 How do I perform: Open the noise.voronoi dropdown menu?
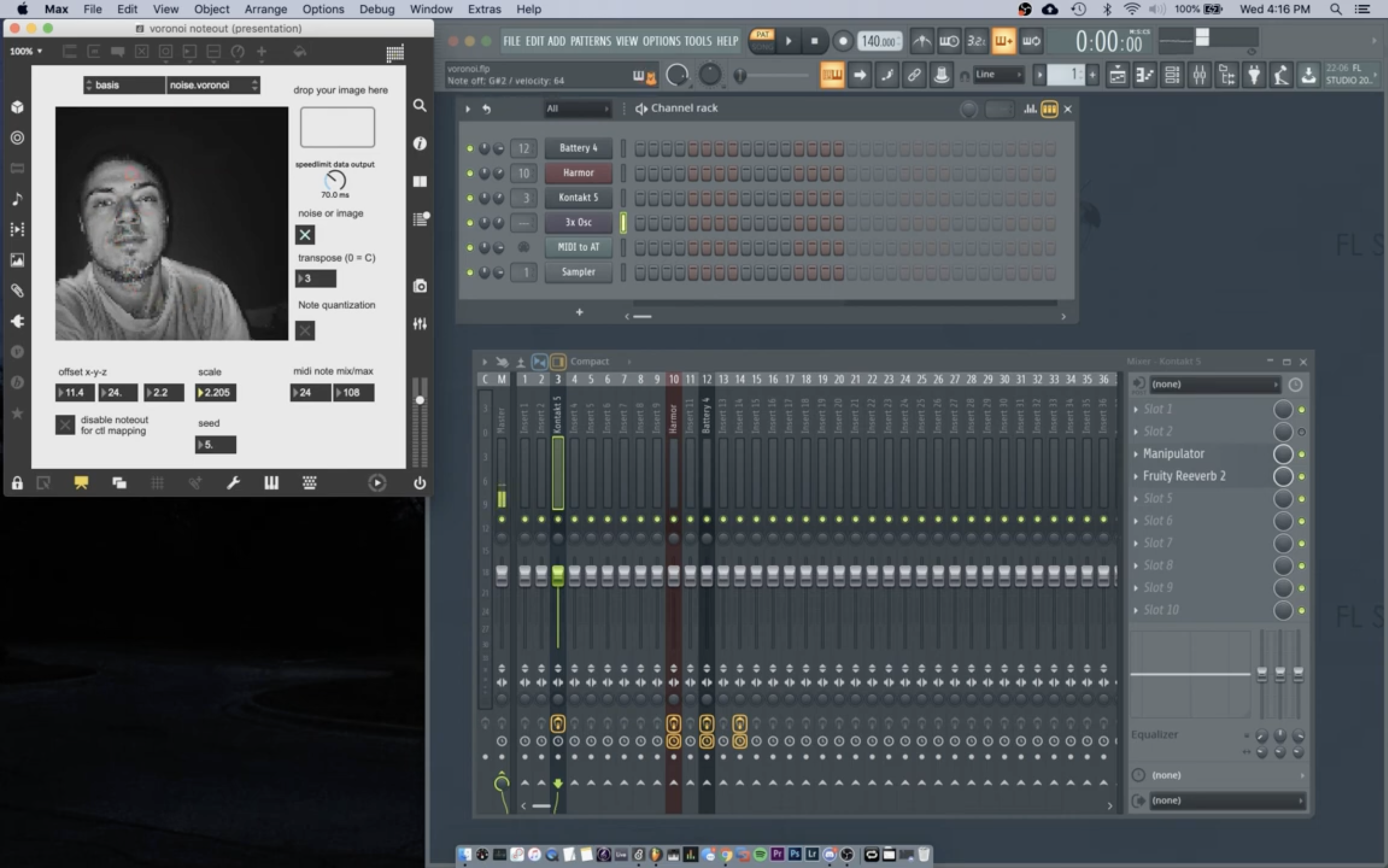tap(212, 85)
